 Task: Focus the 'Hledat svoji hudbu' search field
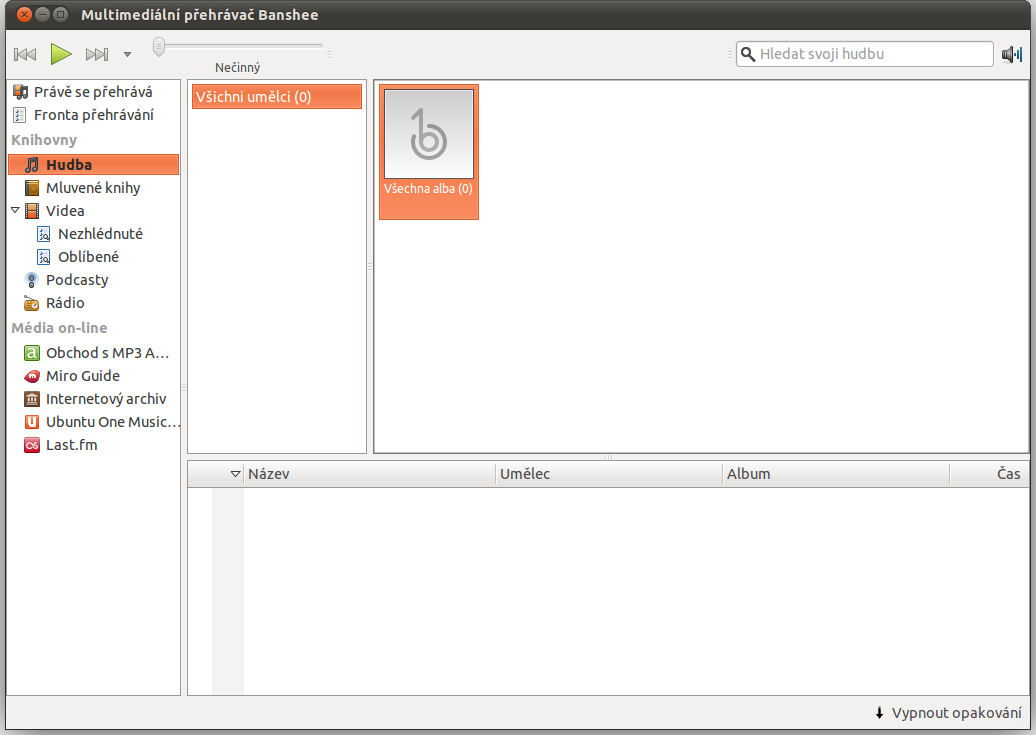[x=864, y=54]
